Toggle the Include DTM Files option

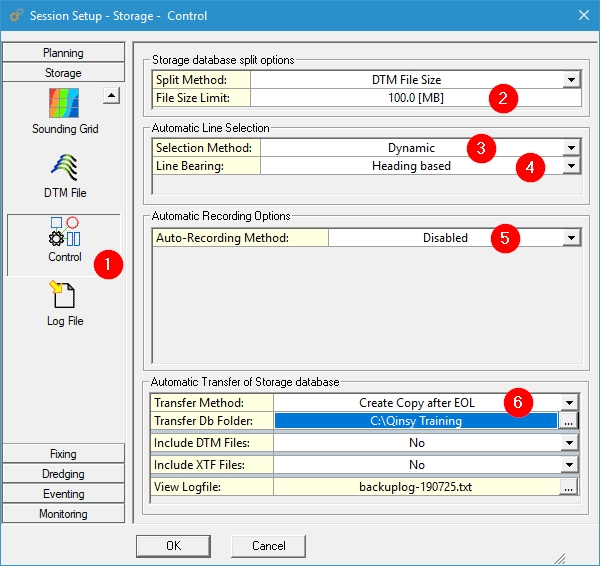[x=570, y=443]
